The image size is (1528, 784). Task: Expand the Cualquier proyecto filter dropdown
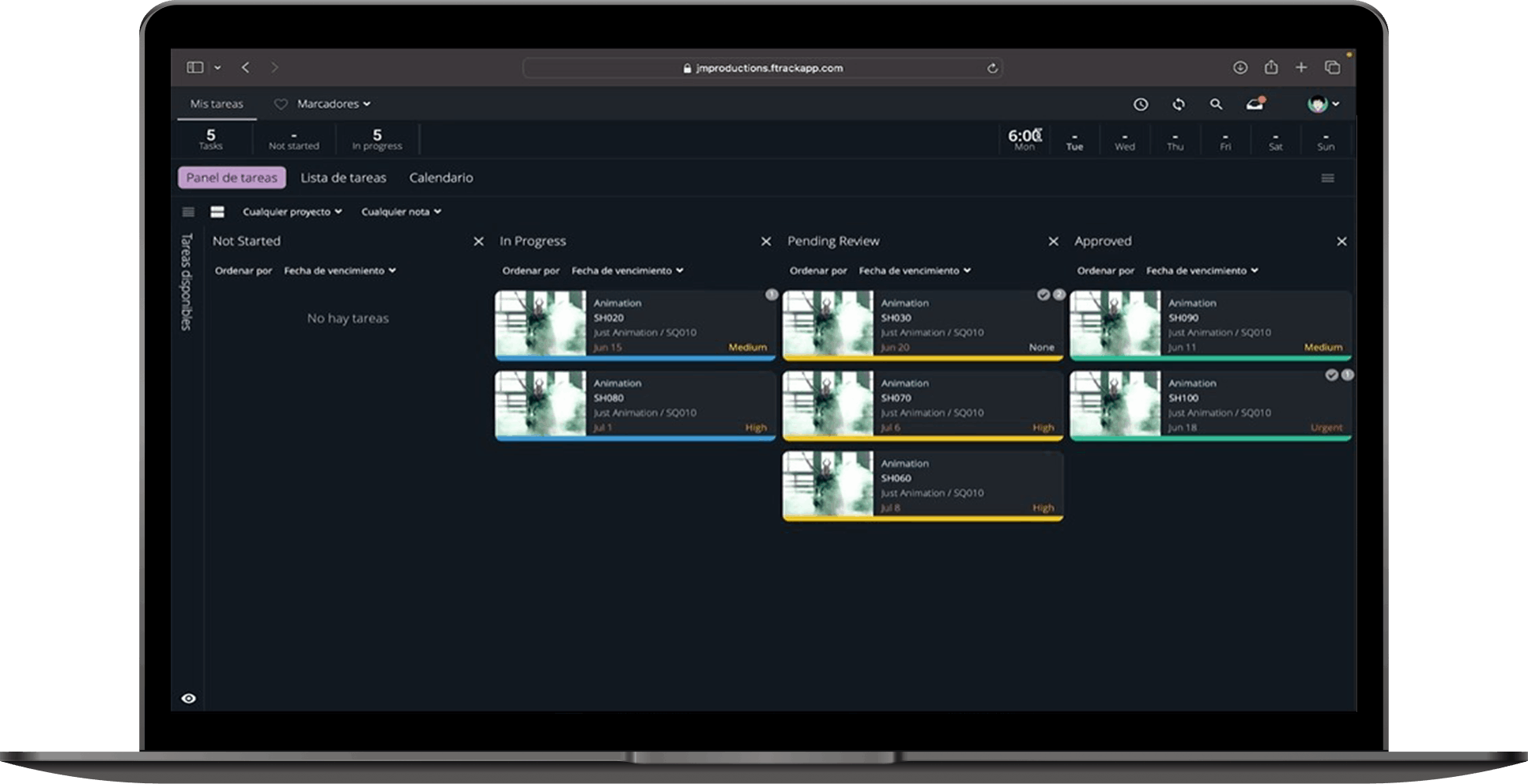click(x=292, y=212)
